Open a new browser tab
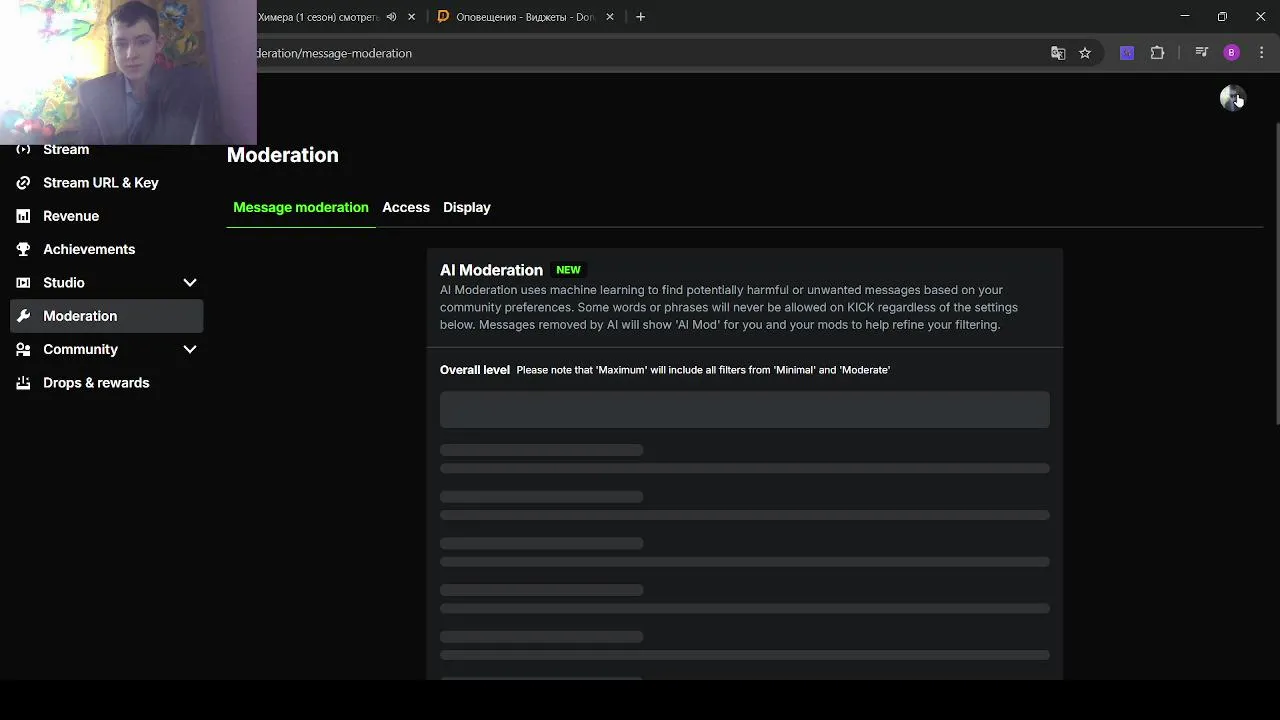This screenshot has width=1280, height=720. (641, 17)
